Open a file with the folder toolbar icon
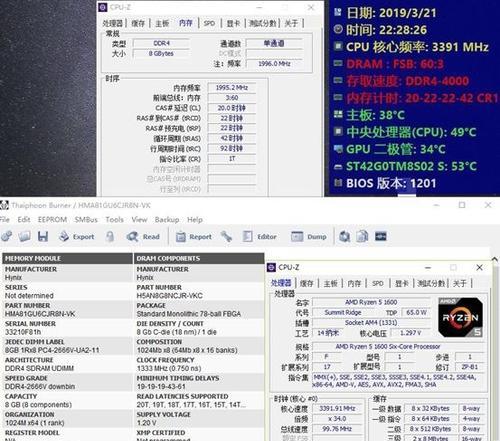This screenshot has width=500, height=441. pos(25,236)
